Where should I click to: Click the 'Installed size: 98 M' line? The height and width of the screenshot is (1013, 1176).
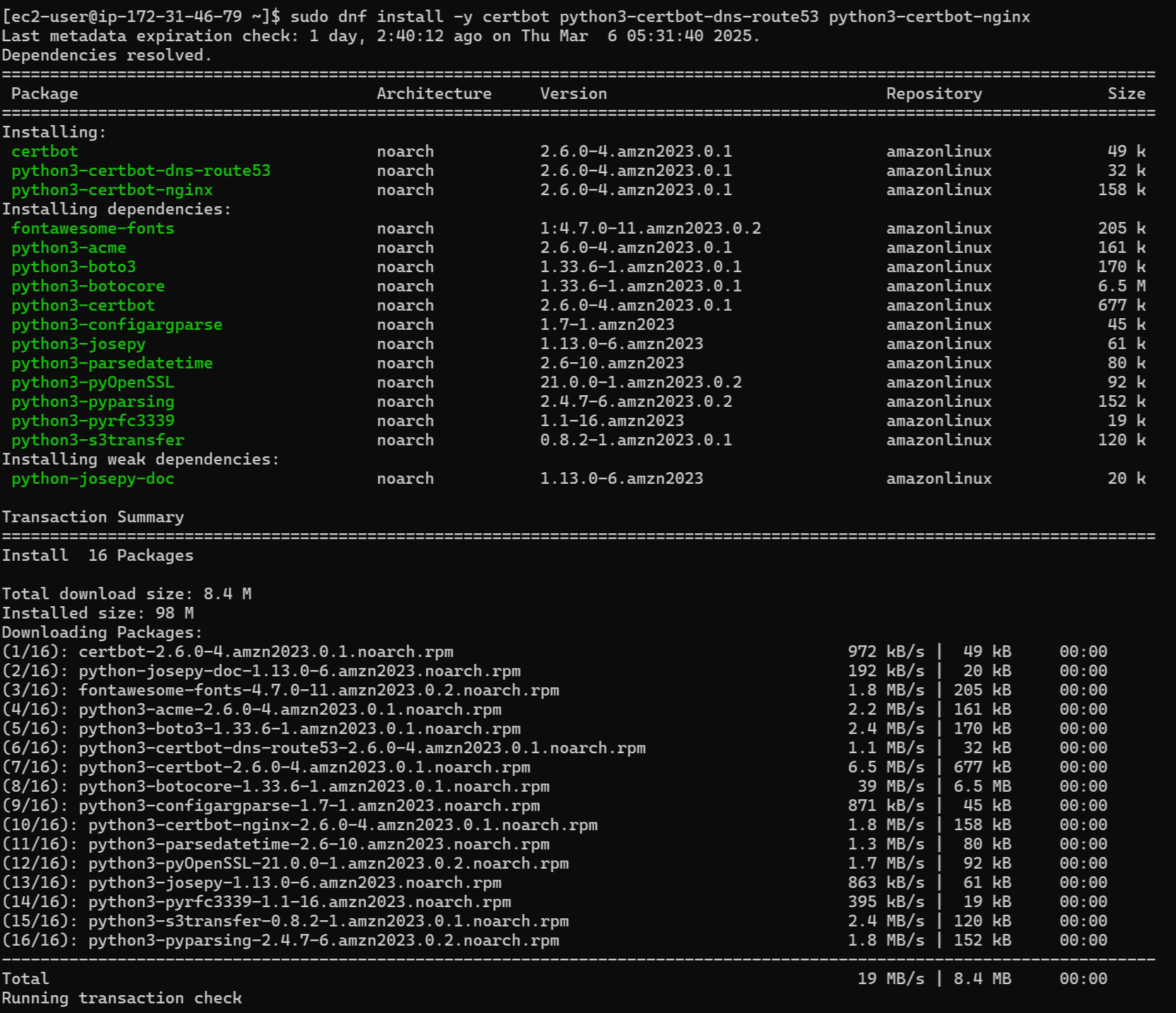pyautogui.click(x=98, y=613)
